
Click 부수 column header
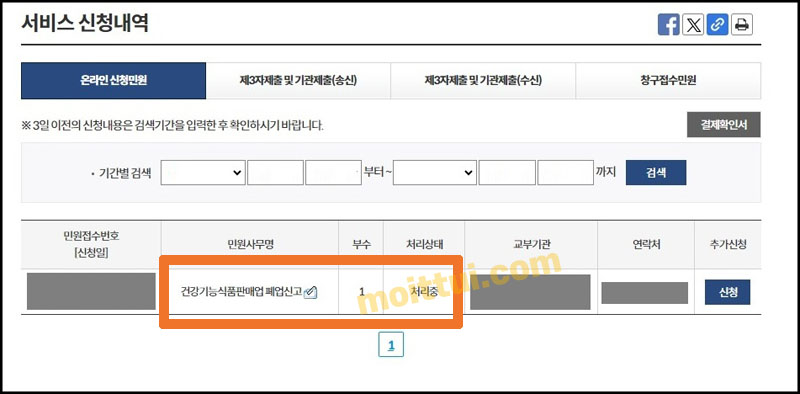coord(361,244)
